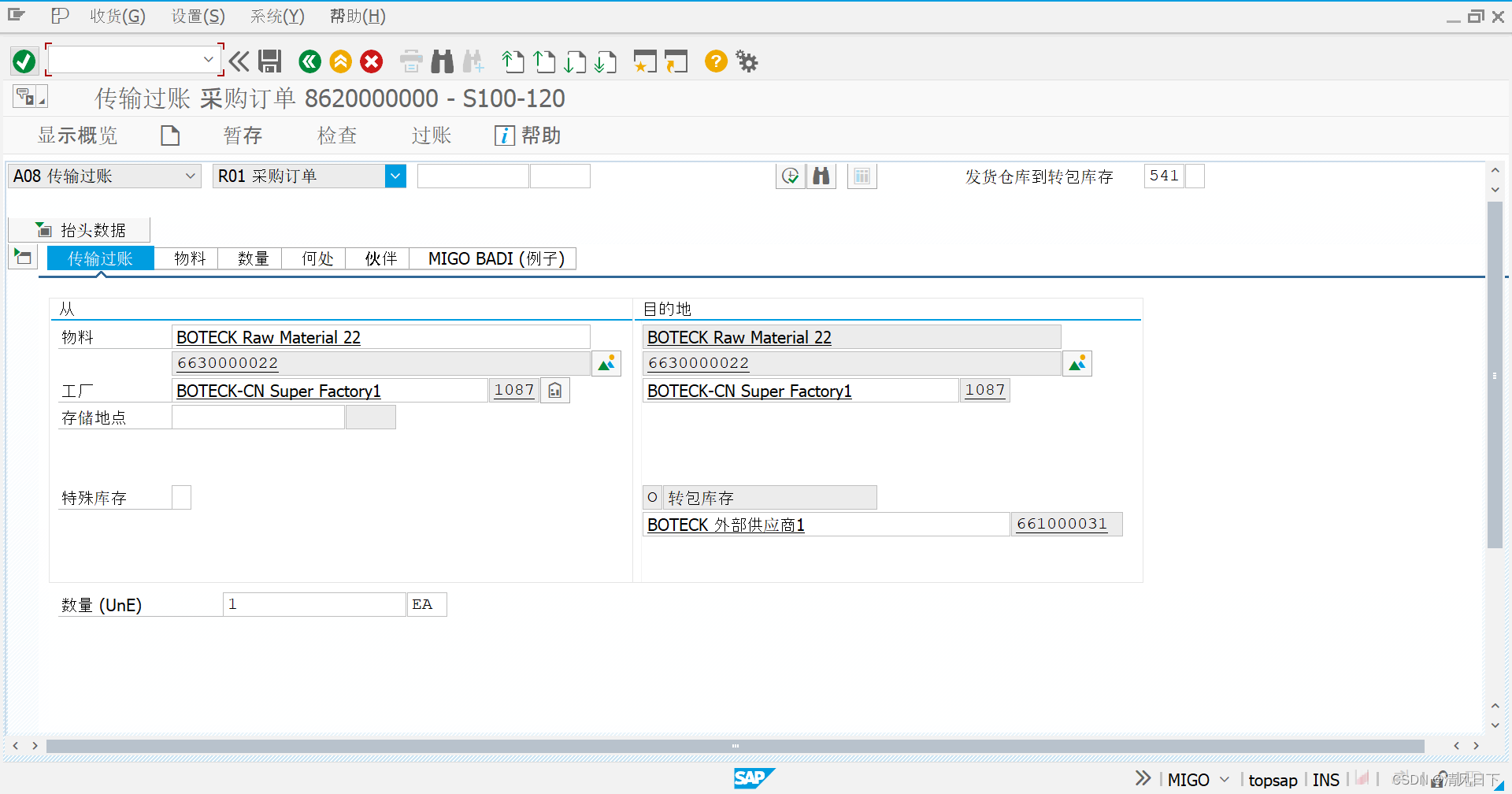Click the movement type 541 field

pos(1164,176)
